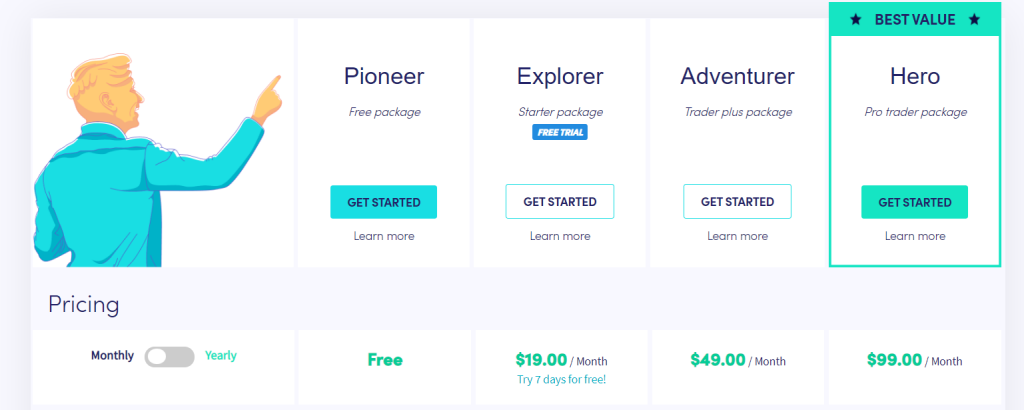Screen dimensions: 1024x410
Task: Open Learn more under Adventurer
Action: [x=737, y=236]
